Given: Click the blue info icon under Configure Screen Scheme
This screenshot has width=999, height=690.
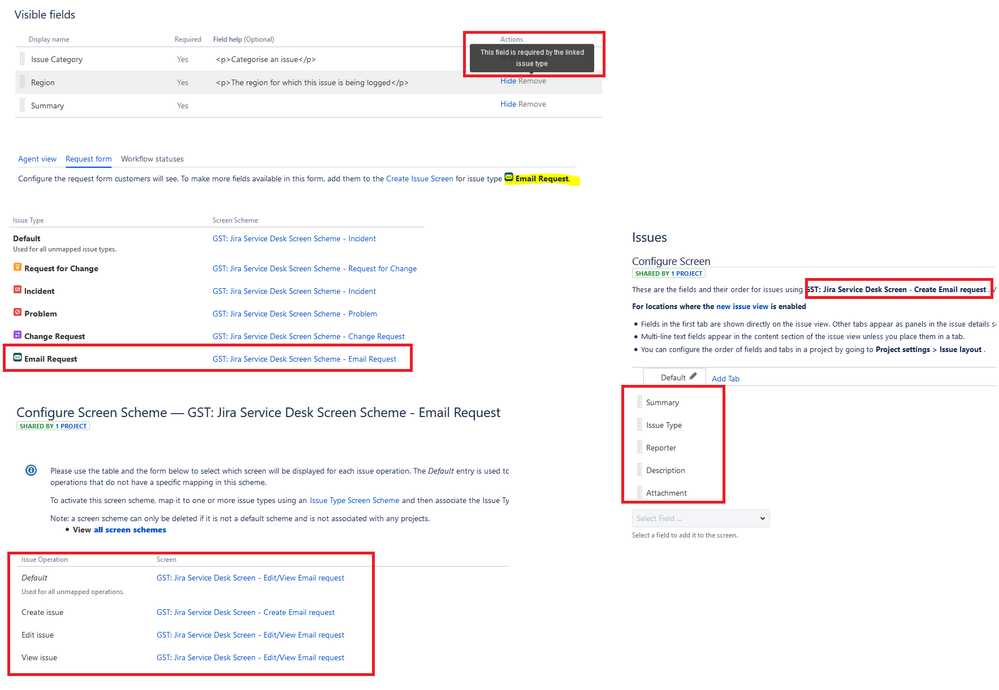Looking at the screenshot, I should (x=31, y=471).
